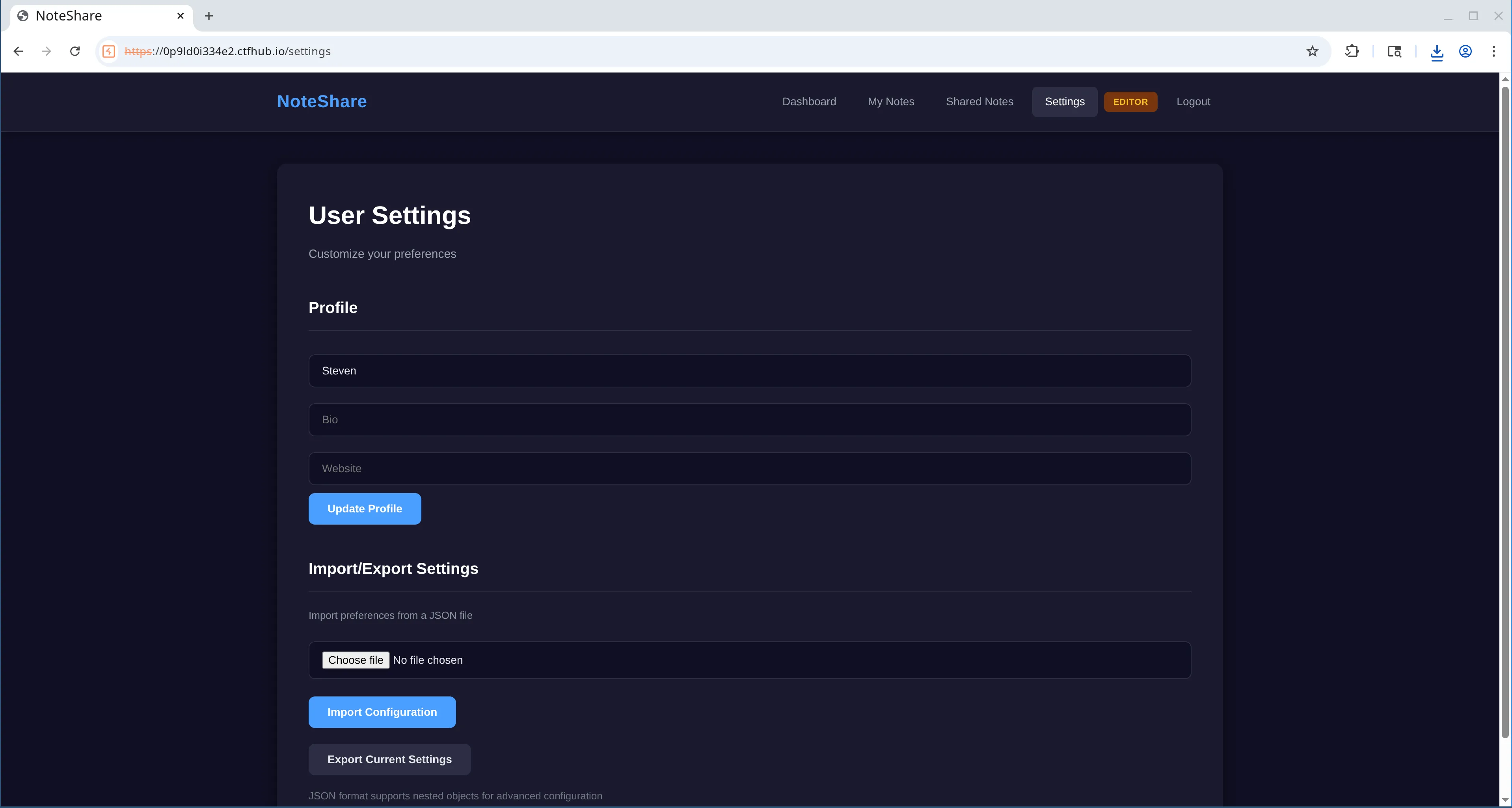Image resolution: width=1512 pixels, height=808 pixels.
Task: Bookmark the page with the star icon
Action: coord(1312,51)
